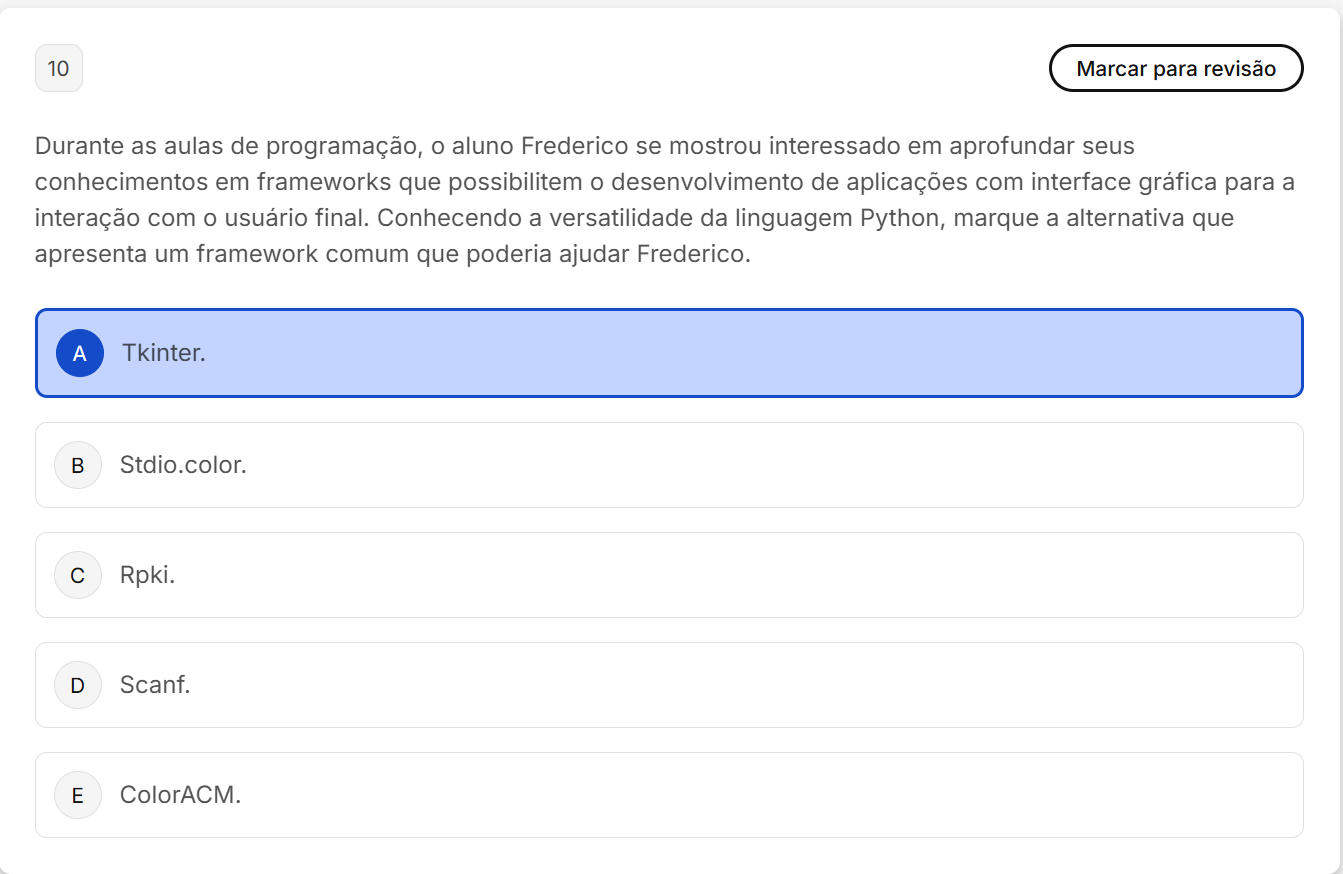Select the Scanf answer text
This screenshot has height=874, width=1343.
tap(155, 685)
